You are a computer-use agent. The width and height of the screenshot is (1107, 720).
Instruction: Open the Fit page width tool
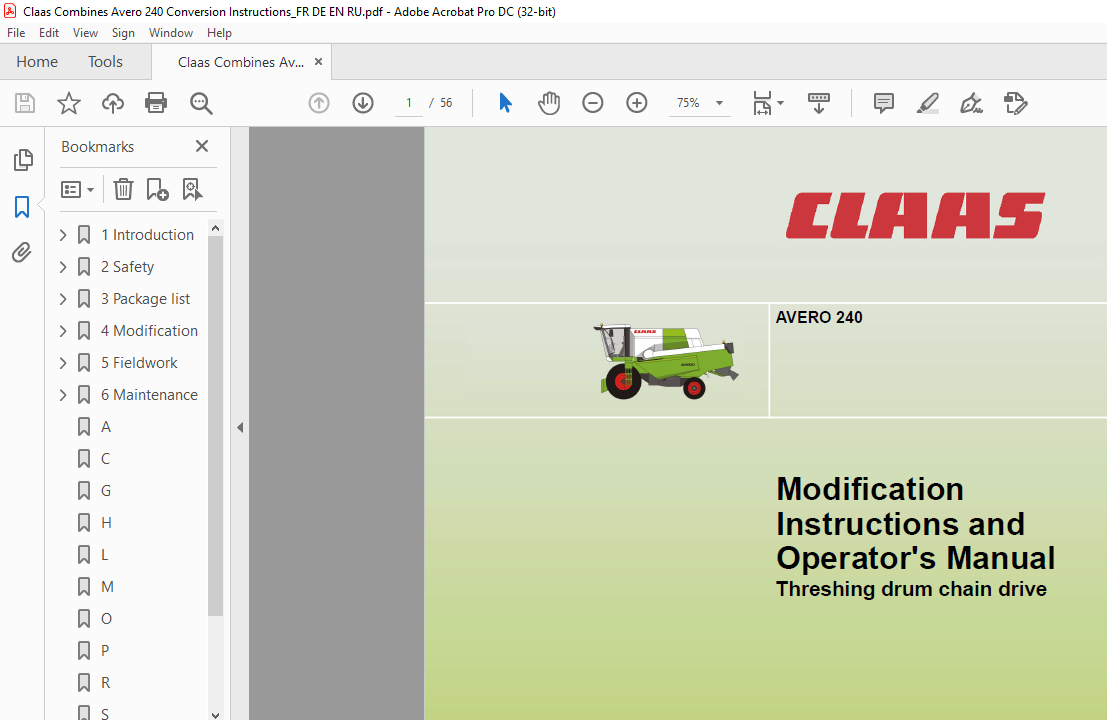762,103
